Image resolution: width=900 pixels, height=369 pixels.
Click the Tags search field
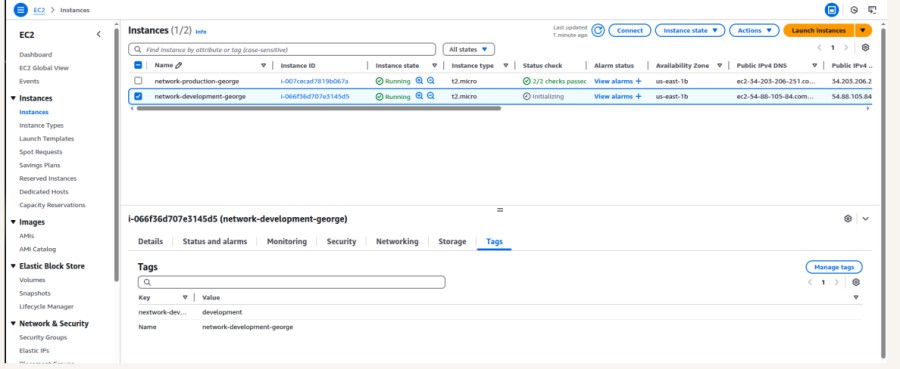pyautogui.click(x=292, y=282)
